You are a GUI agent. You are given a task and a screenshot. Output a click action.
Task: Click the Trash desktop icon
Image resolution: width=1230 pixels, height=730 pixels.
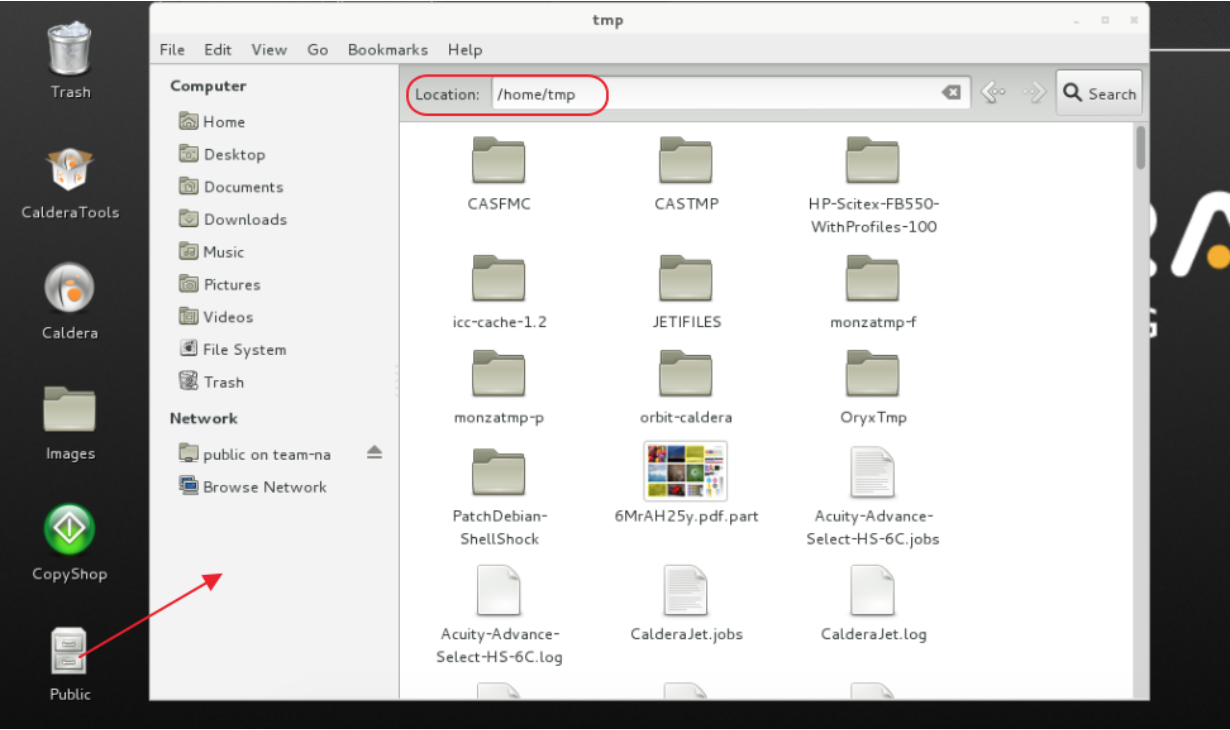click(70, 50)
